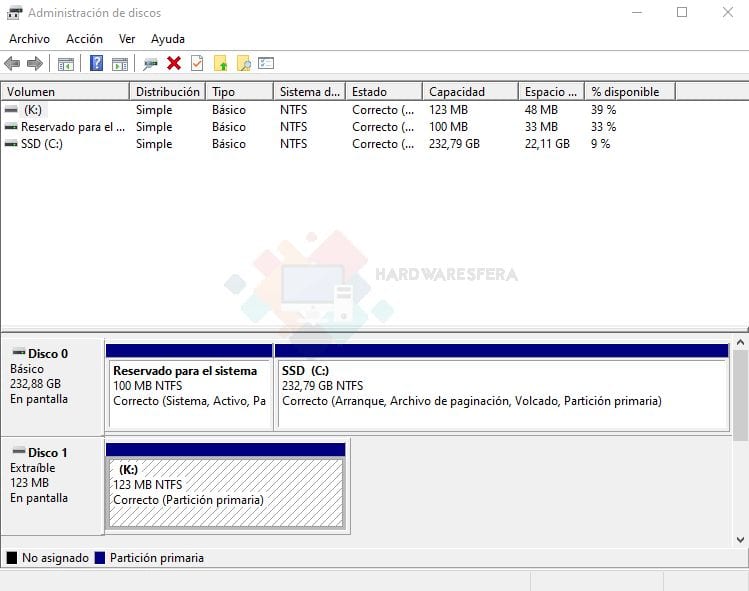749x591 pixels.
Task: Click the 9 % available cell
Action: tap(600, 144)
